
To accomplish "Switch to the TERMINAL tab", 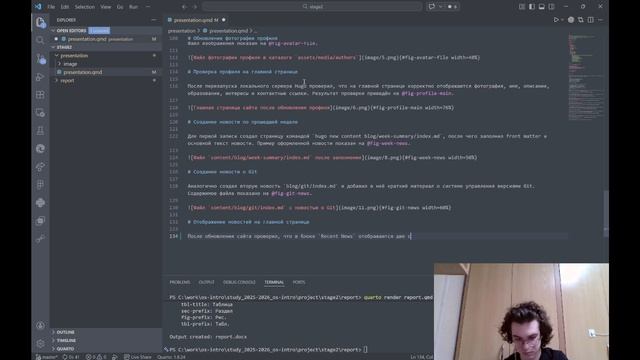I will [274, 282].
